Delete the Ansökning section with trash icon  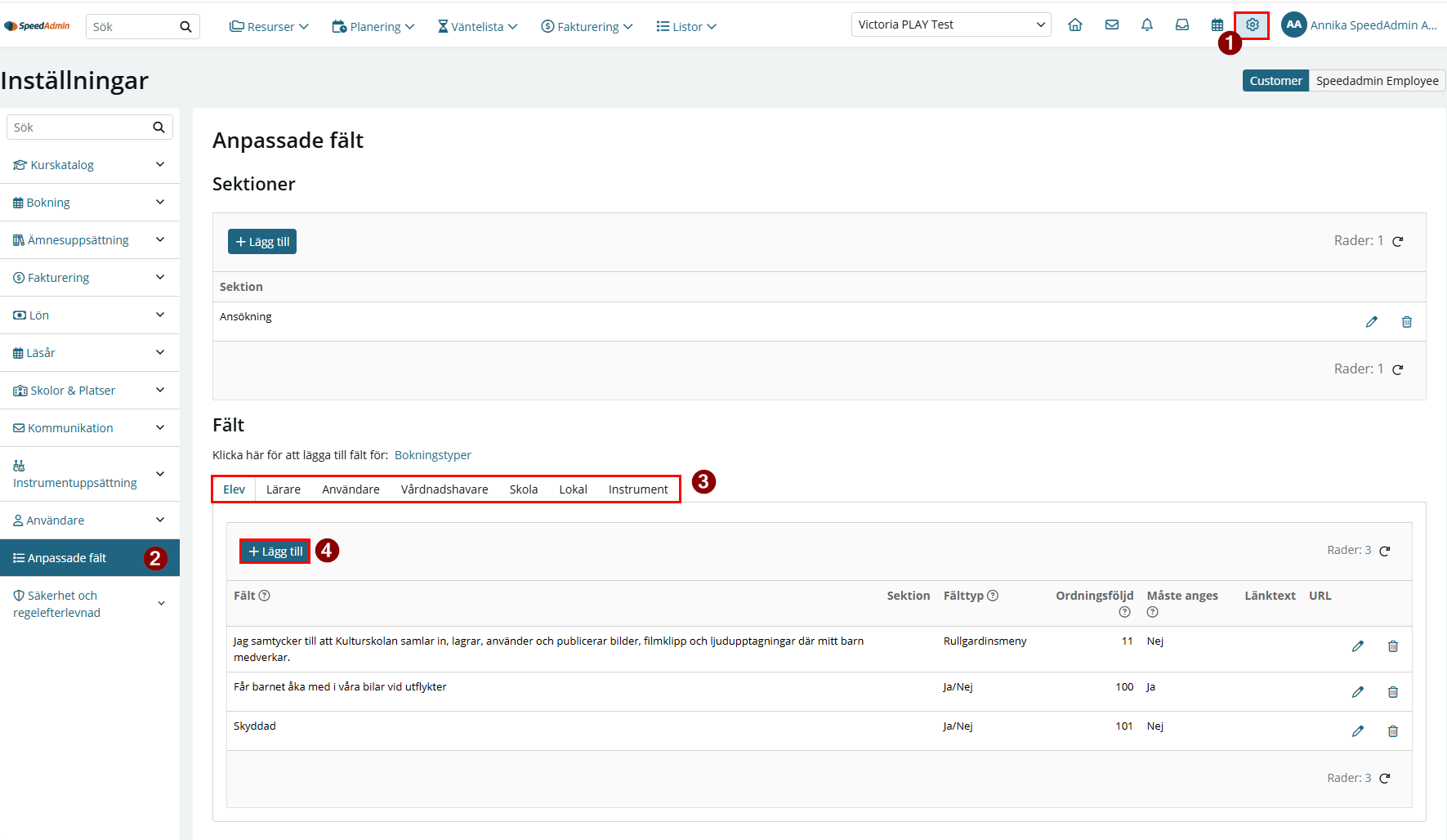point(1407,322)
